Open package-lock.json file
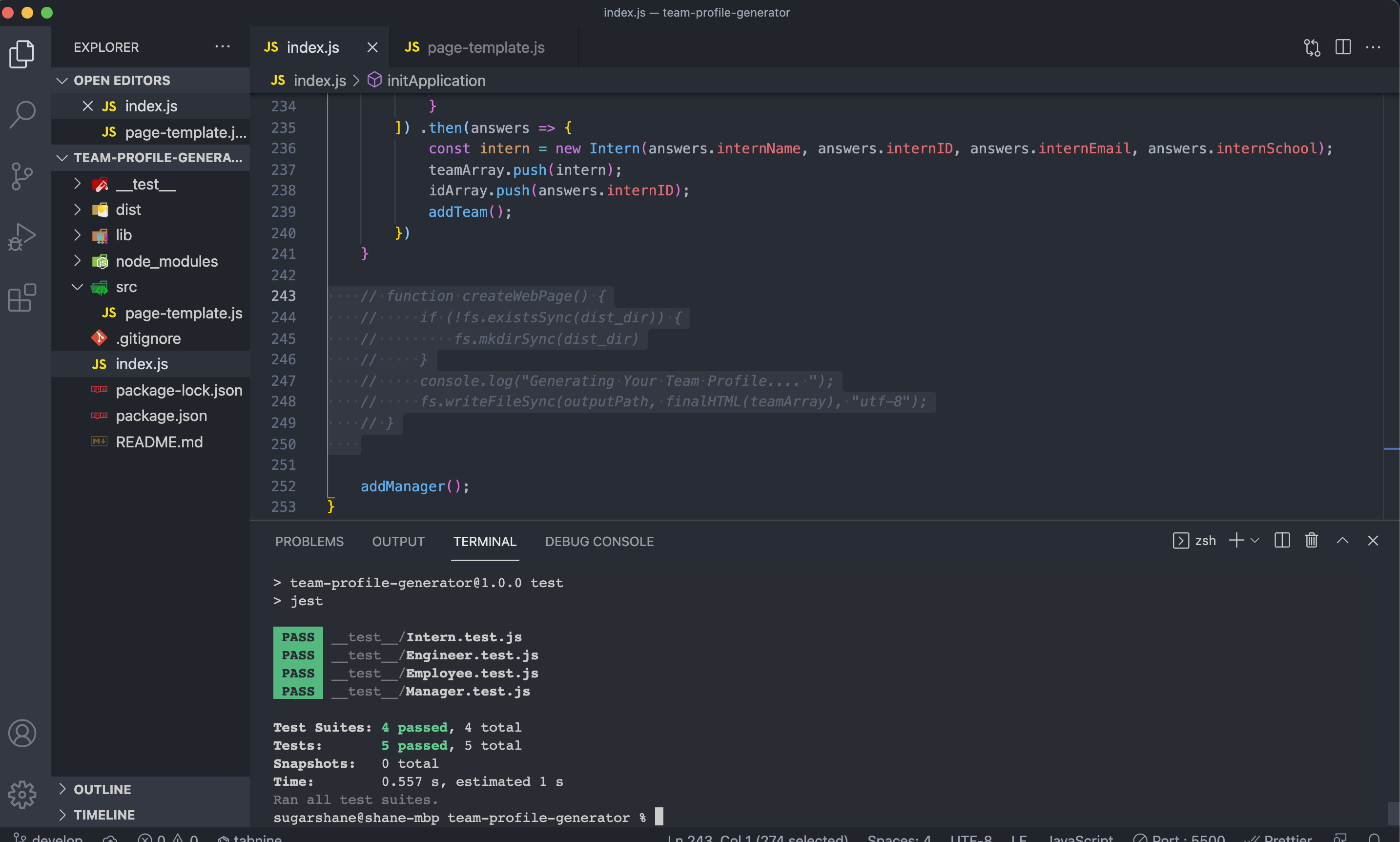Image resolution: width=1400 pixels, height=842 pixels. tap(150, 390)
